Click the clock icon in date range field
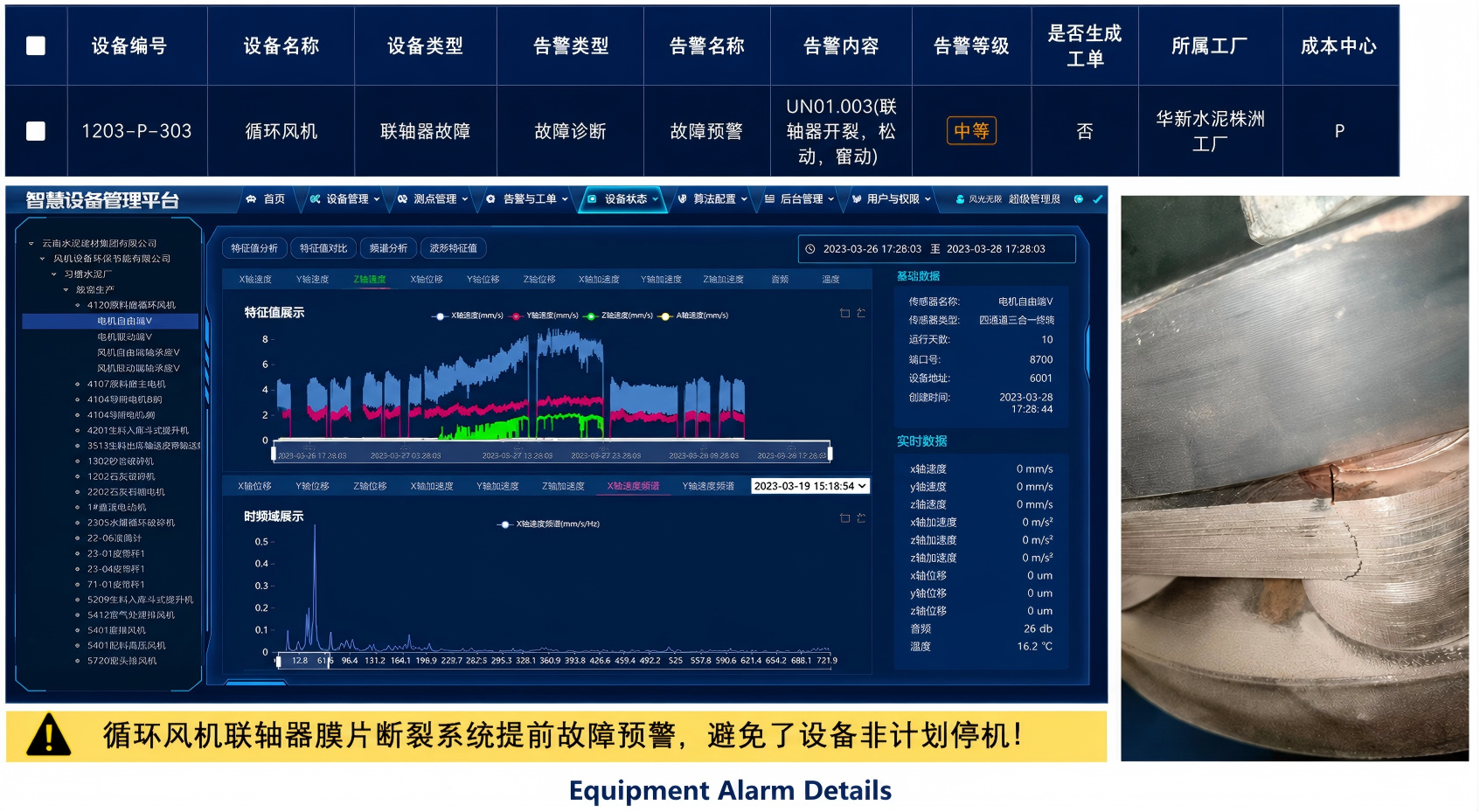 click(810, 249)
